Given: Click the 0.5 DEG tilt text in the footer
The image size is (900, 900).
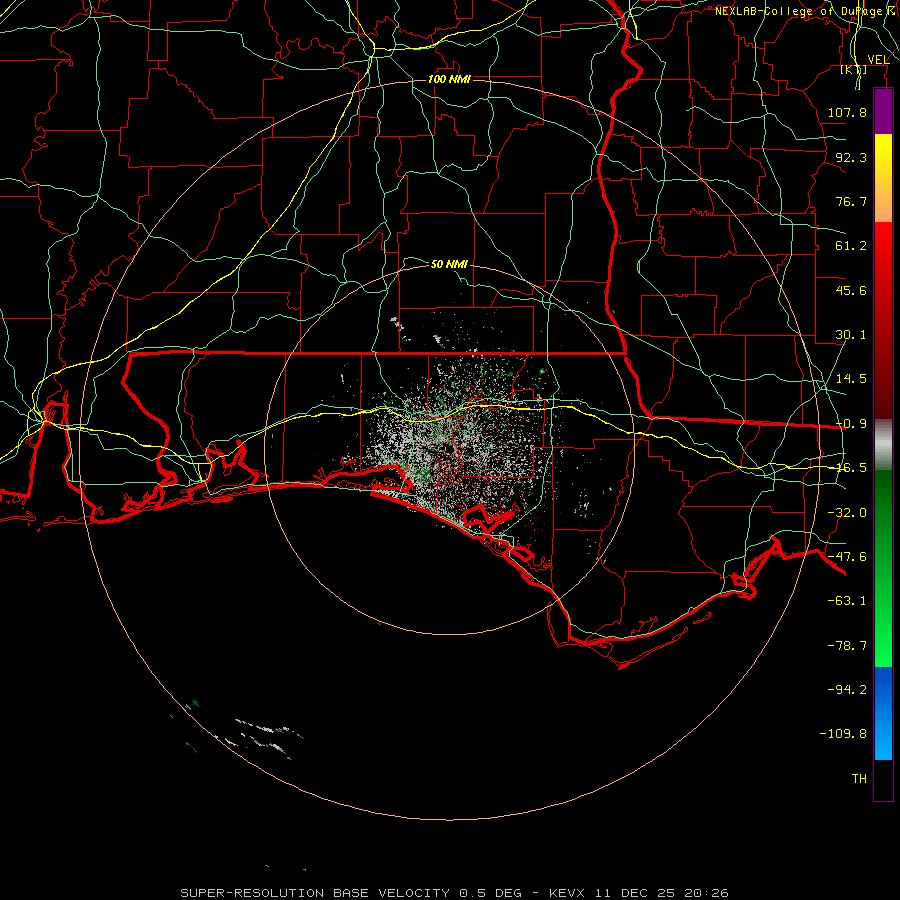Looking at the screenshot, I should coord(490,893).
